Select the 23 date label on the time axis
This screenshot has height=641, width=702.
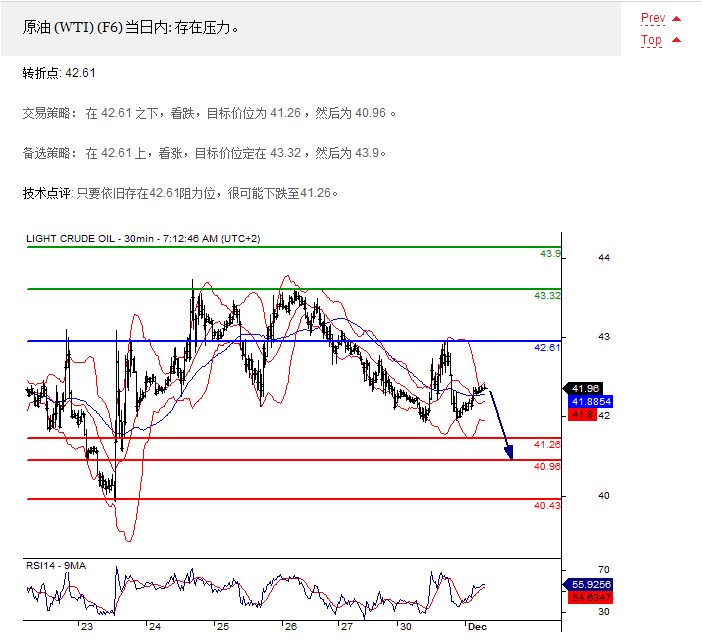click(x=87, y=627)
